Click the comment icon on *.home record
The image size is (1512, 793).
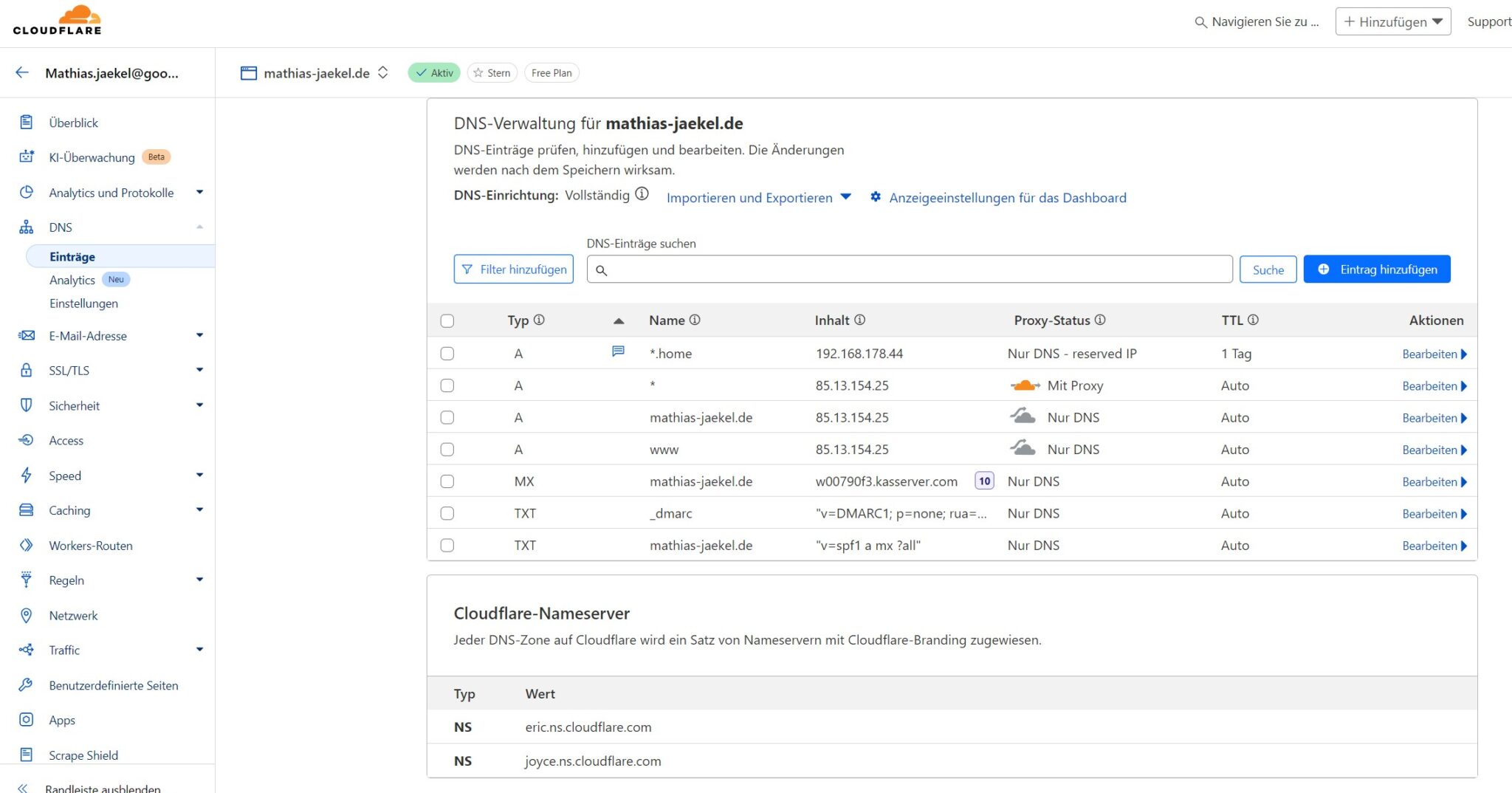click(618, 351)
